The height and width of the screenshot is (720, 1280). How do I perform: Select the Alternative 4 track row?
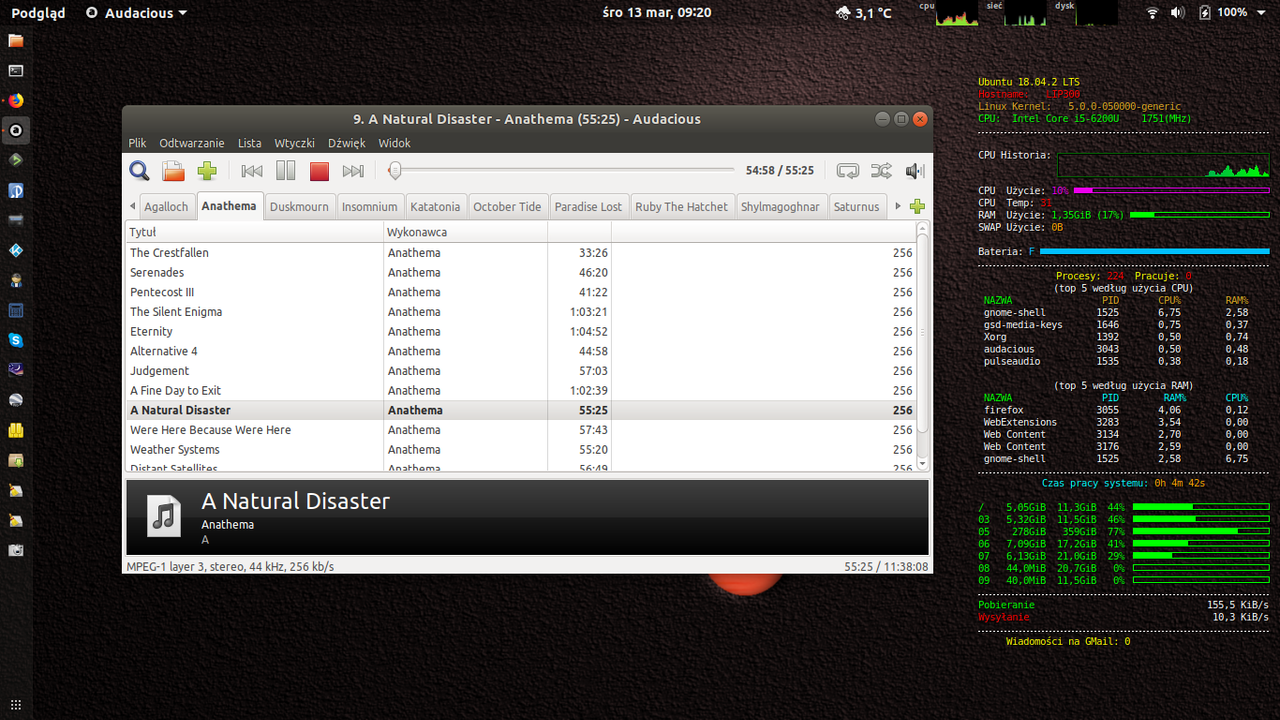[x=521, y=351]
